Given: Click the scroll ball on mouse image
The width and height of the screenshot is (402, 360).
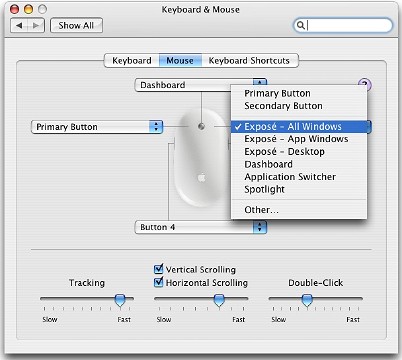Looking at the screenshot, I should coord(201,126).
